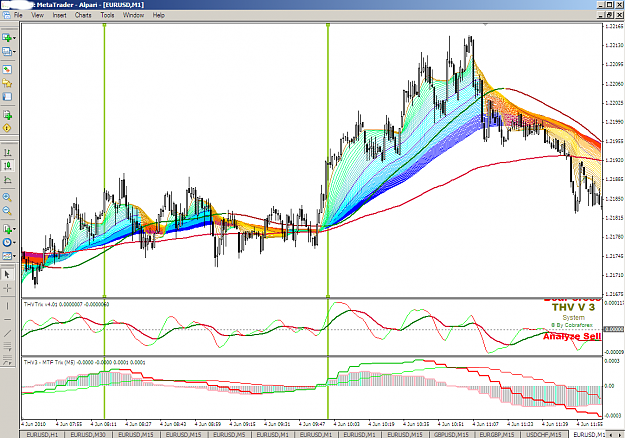Toggle Expert Advisors yellow diamond icon
The image size is (625, 438).
pyautogui.click(x=7, y=128)
